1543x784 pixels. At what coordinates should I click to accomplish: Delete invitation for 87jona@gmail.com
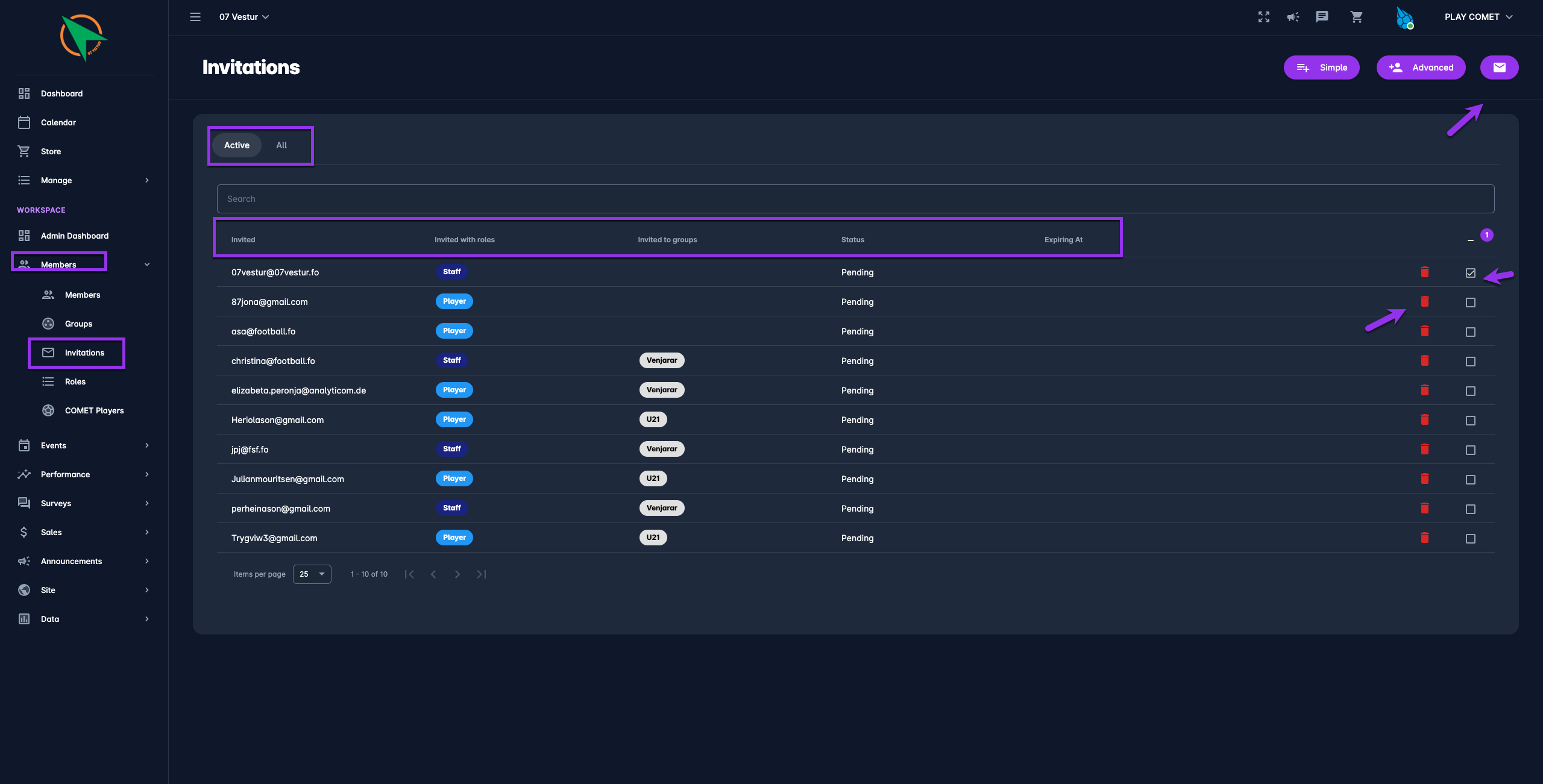point(1425,301)
